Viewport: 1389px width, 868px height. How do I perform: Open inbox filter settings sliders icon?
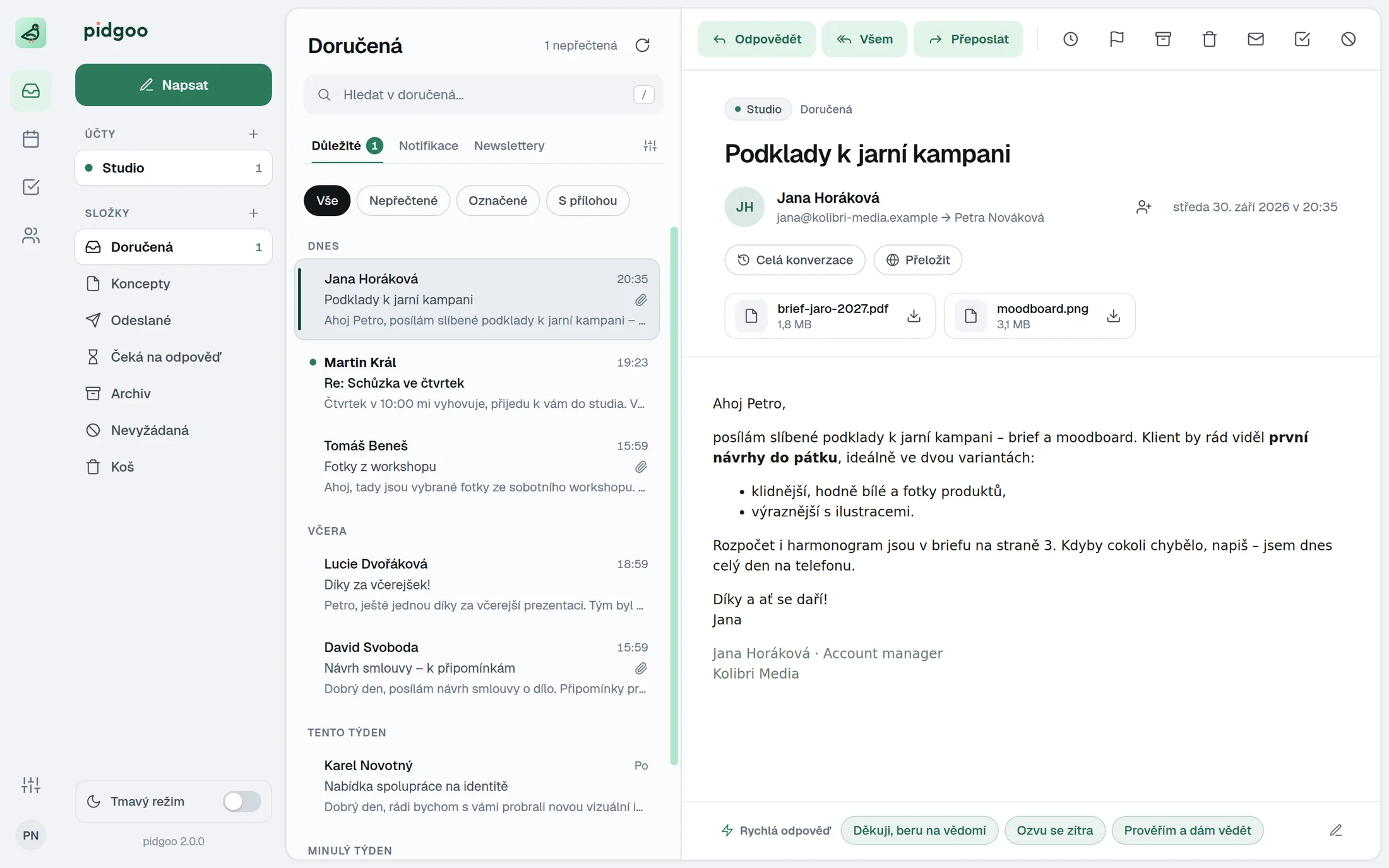tap(650, 146)
